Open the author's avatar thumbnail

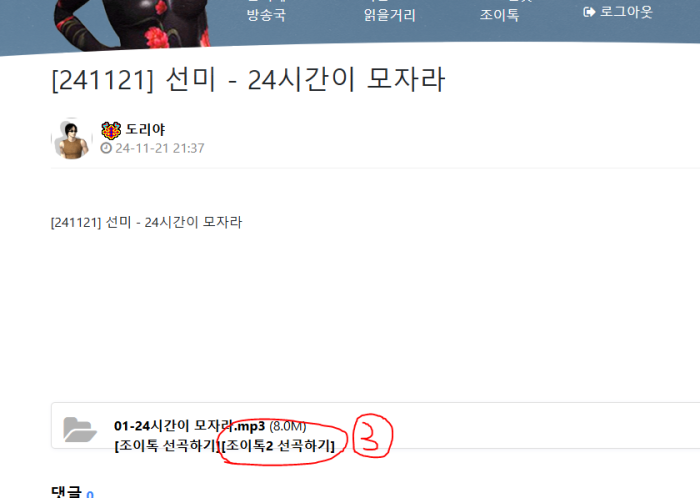click(x=71, y=139)
